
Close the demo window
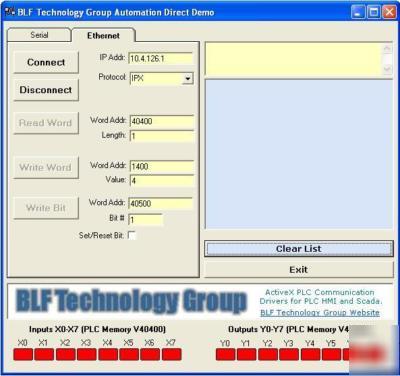pyautogui.click(x=389, y=12)
